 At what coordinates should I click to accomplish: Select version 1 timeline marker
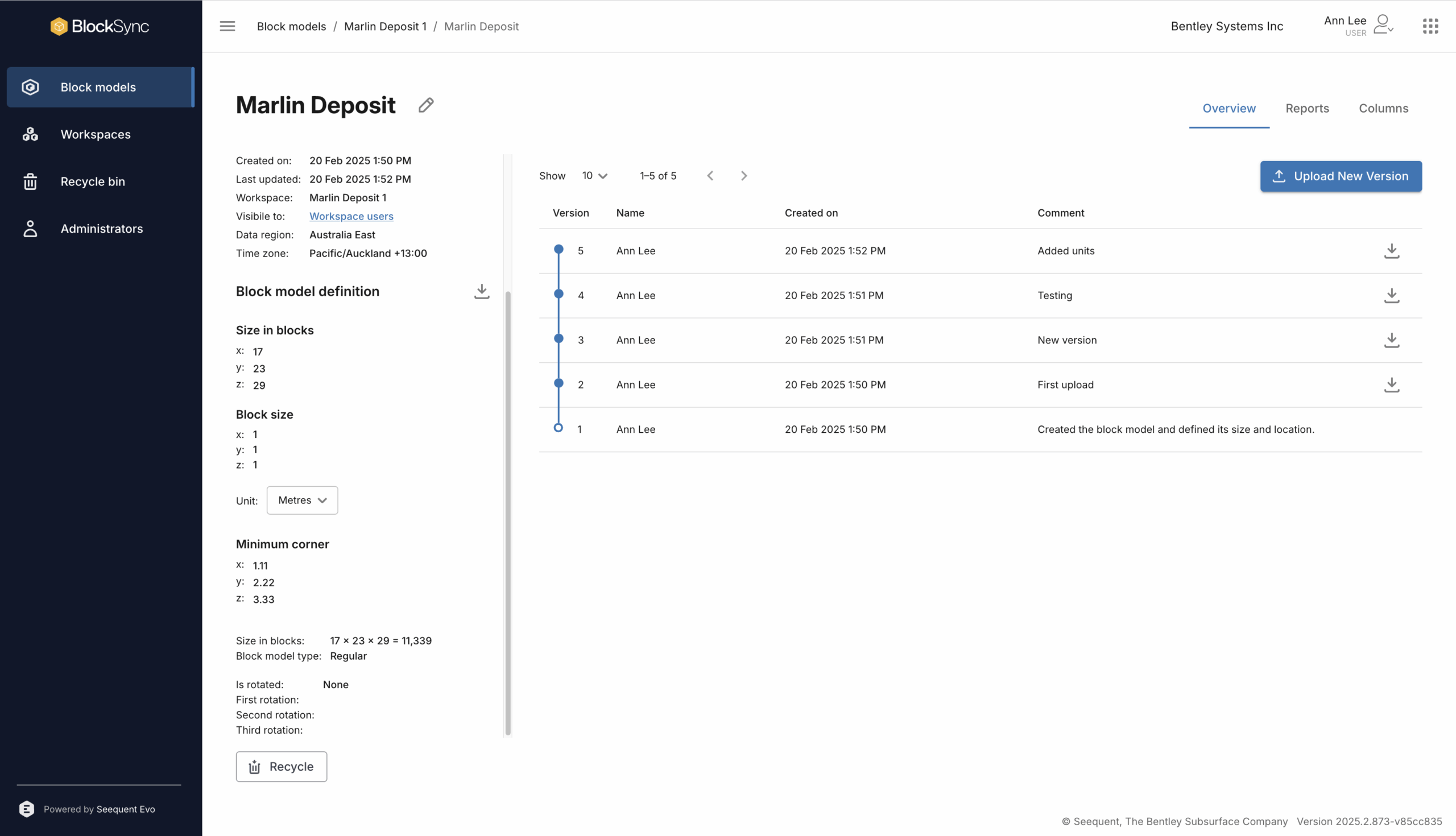(x=558, y=428)
